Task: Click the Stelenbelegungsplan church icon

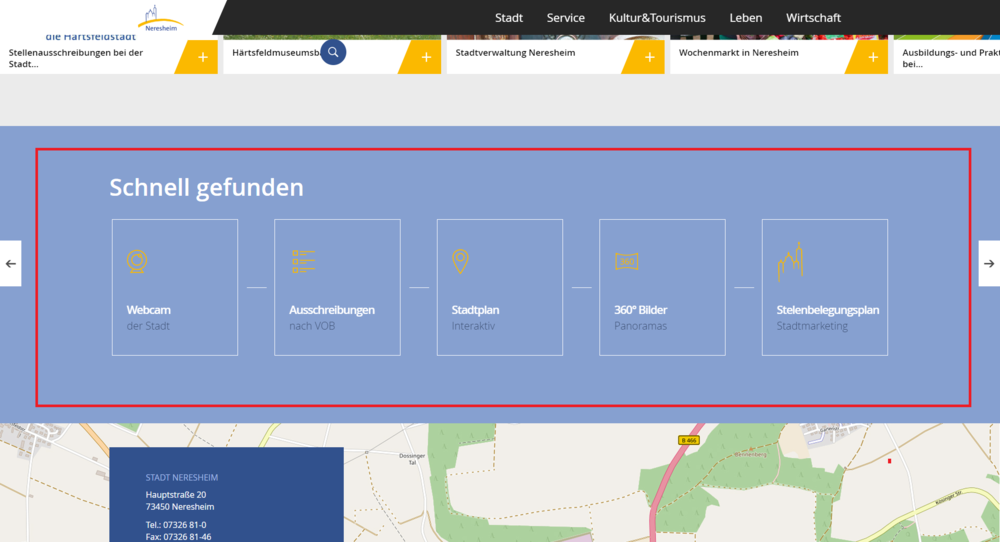Action: [x=790, y=261]
